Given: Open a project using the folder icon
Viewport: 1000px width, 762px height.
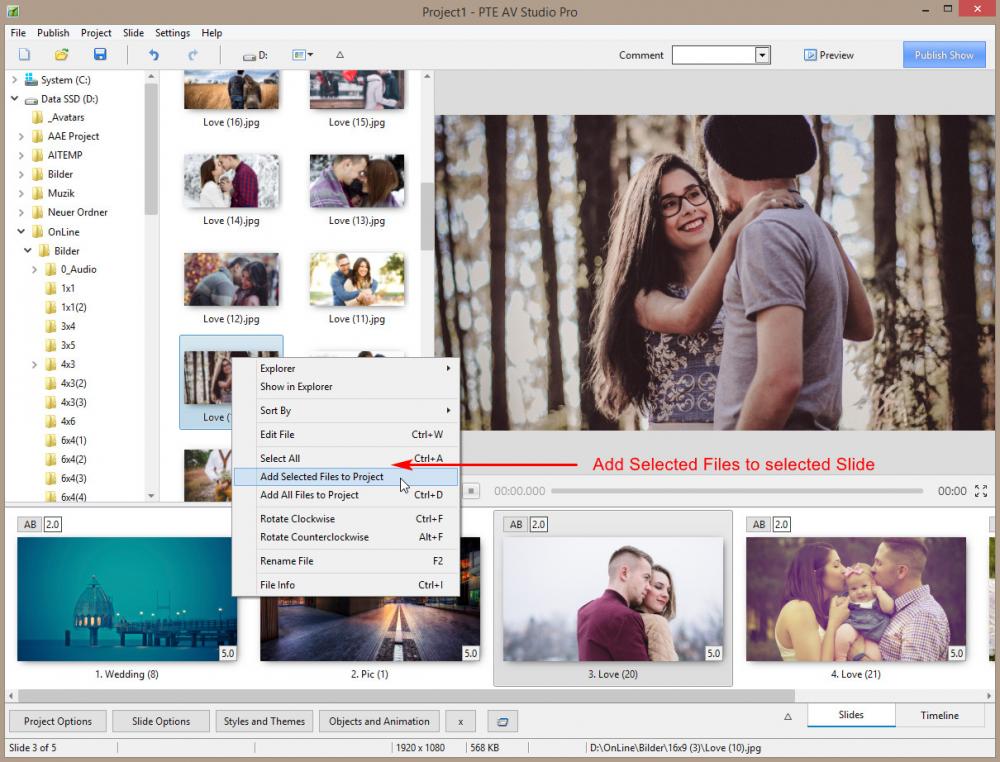Looking at the screenshot, I should point(61,55).
